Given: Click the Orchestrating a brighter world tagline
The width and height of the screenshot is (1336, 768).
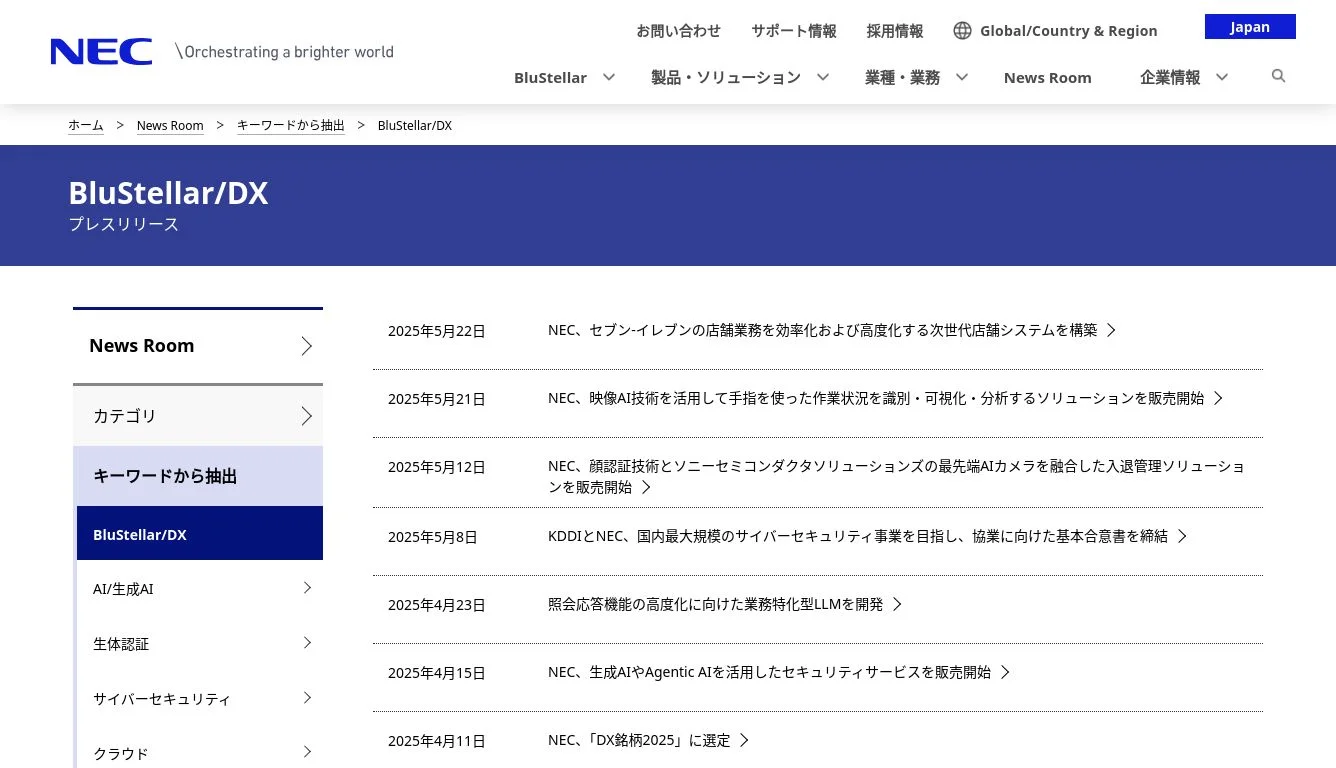Looking at the screenshot, I should 284,52.
